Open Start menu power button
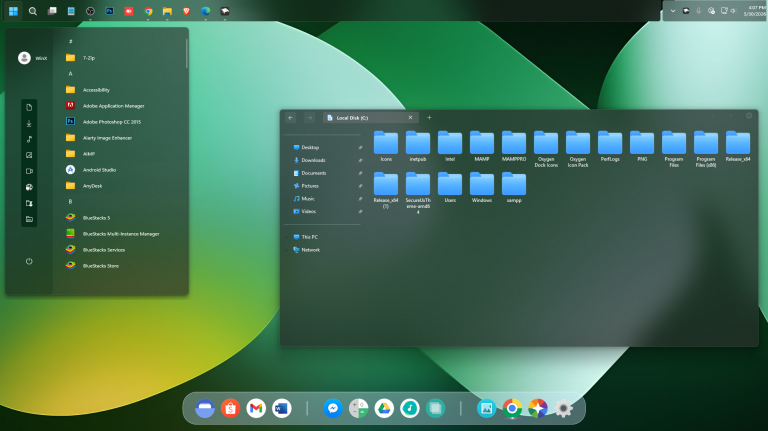Image resolution: width=768 pixels, height=431 pixels. (29, 261)
